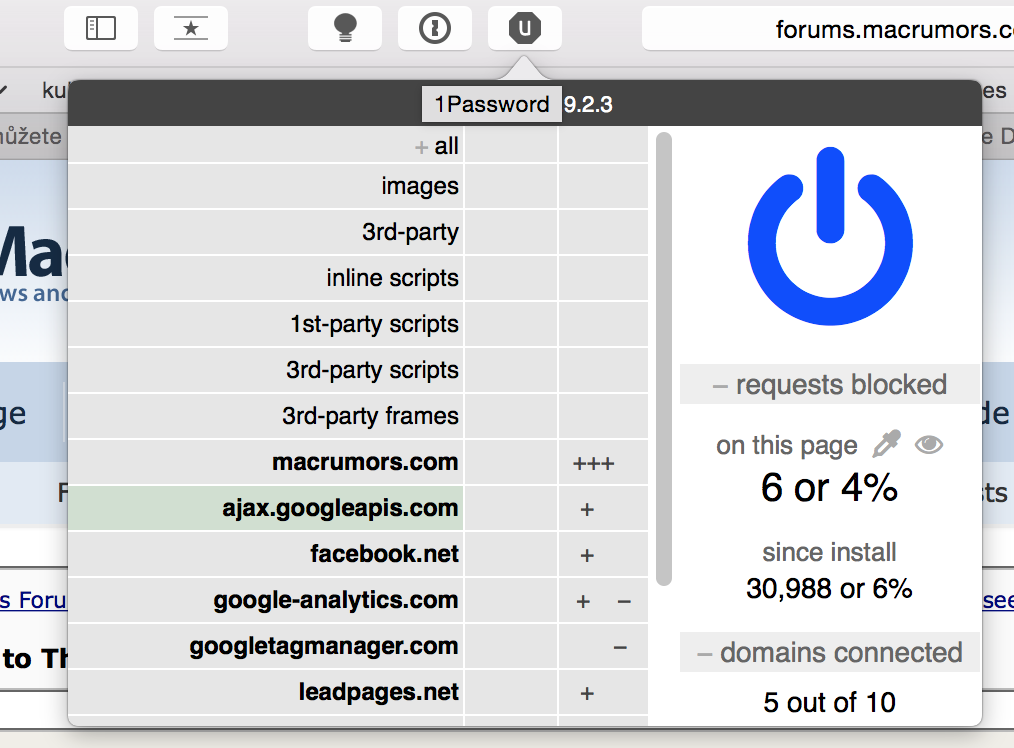This screenshot has height=748, width=1014.
Task: Show the sidebar with the toolbar button
Action: click(x=101, y=28)
